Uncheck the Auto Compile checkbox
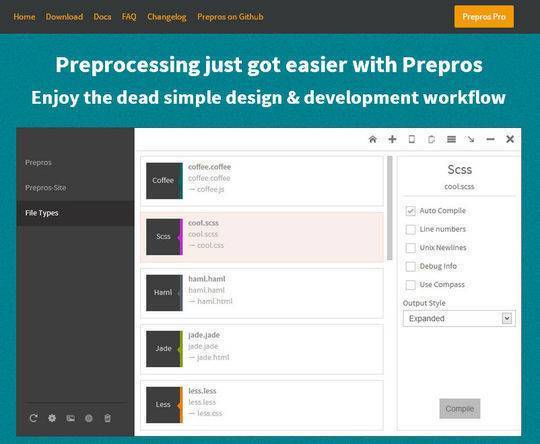The width and height of the screenshot is (540, 444). 411,210
